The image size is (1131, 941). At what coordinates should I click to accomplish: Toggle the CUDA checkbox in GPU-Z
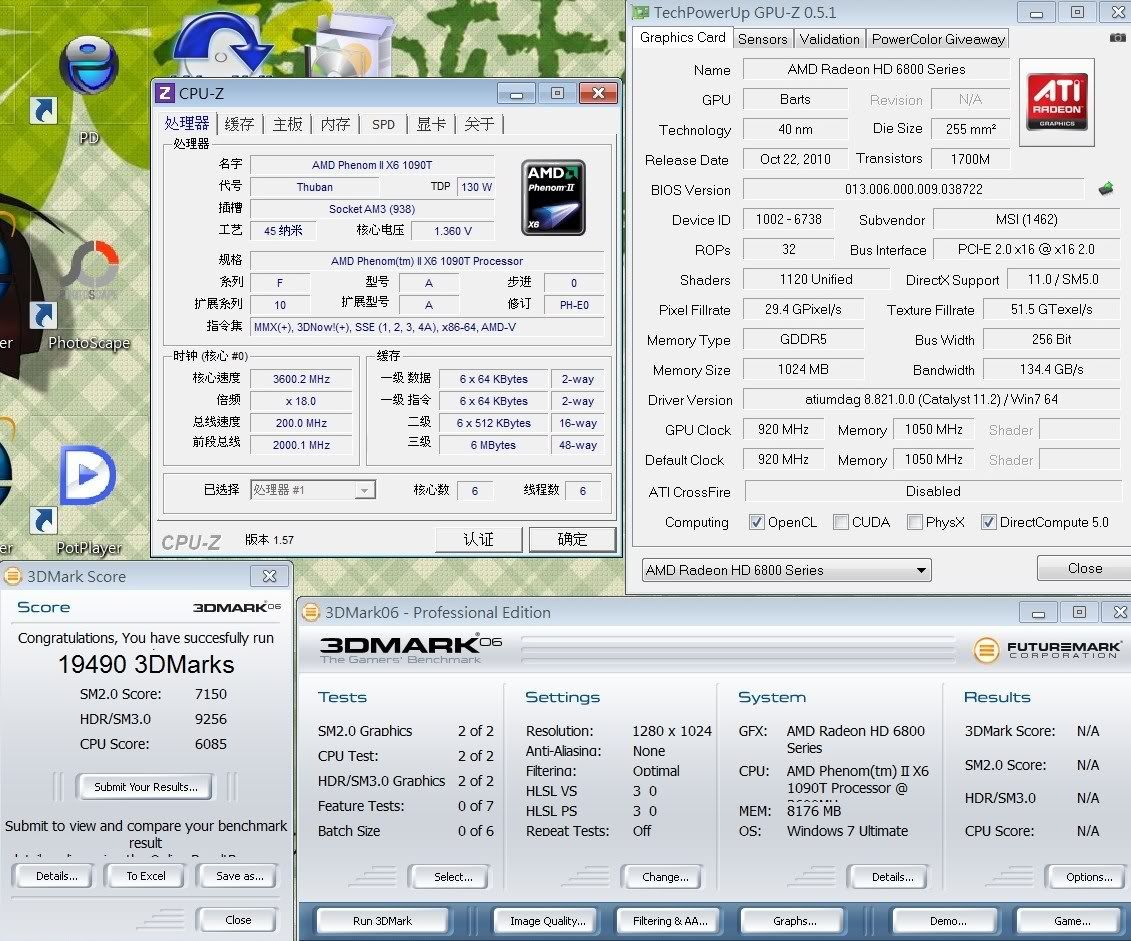[840, 522]
